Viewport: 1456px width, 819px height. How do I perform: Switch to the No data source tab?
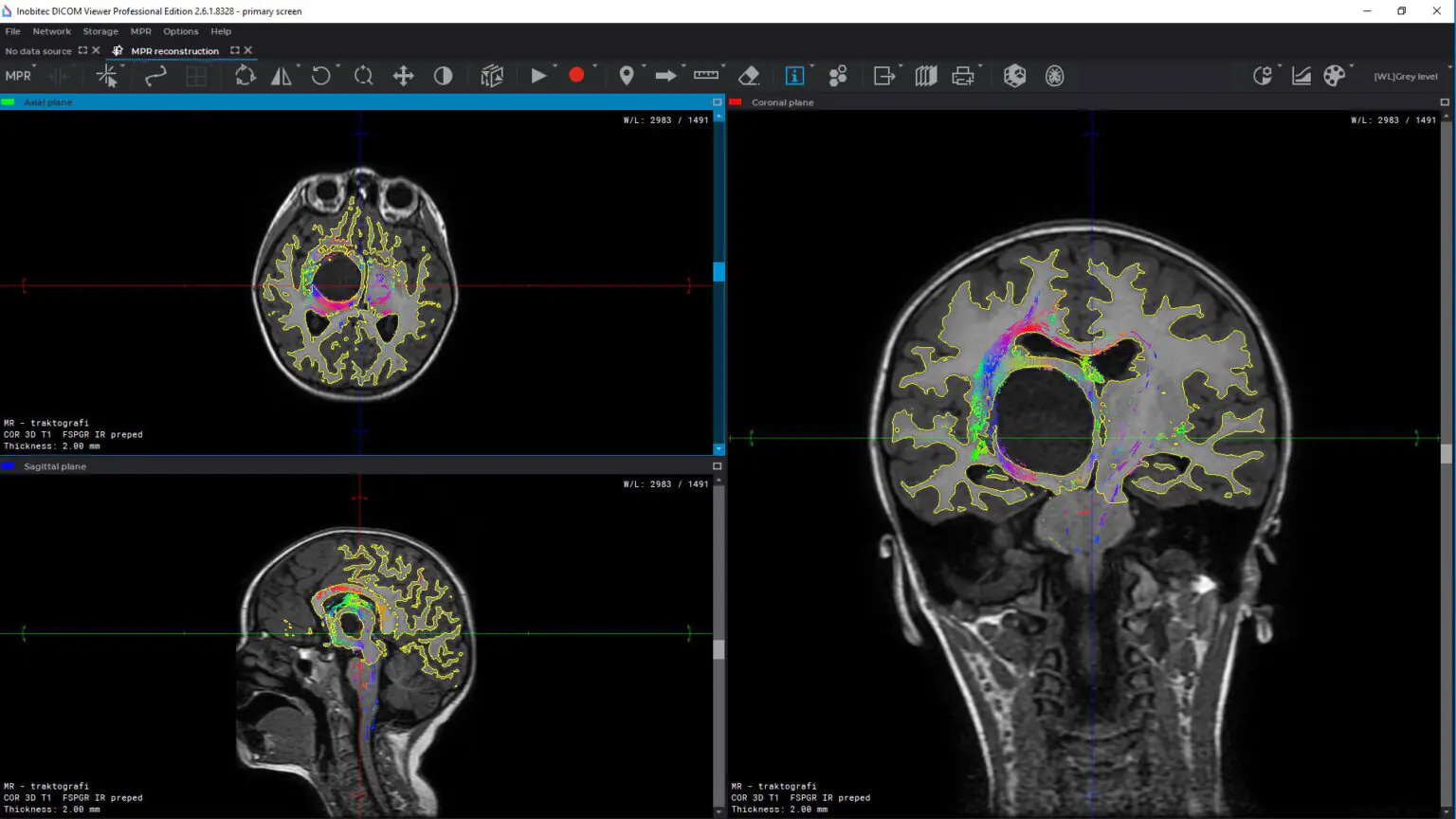pos(38,51)
